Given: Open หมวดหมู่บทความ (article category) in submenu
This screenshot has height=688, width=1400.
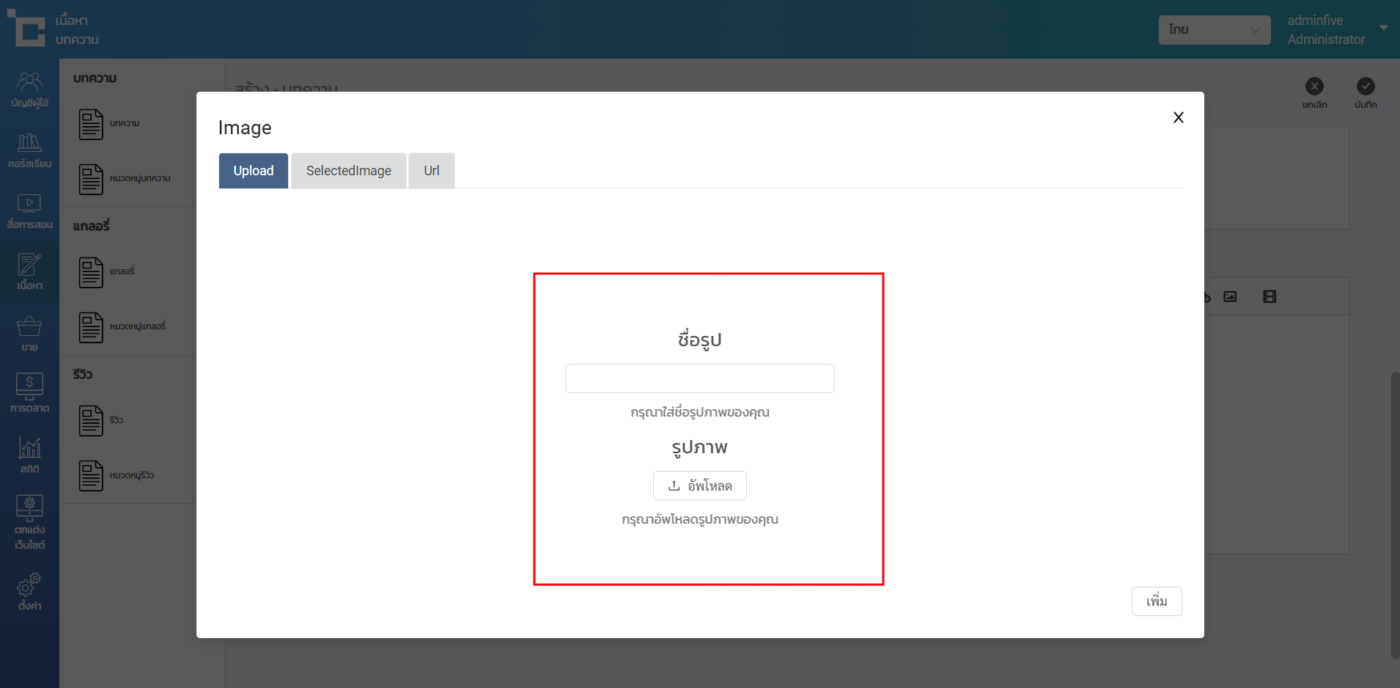Looking at the screenshot, I should pos(125,179).
